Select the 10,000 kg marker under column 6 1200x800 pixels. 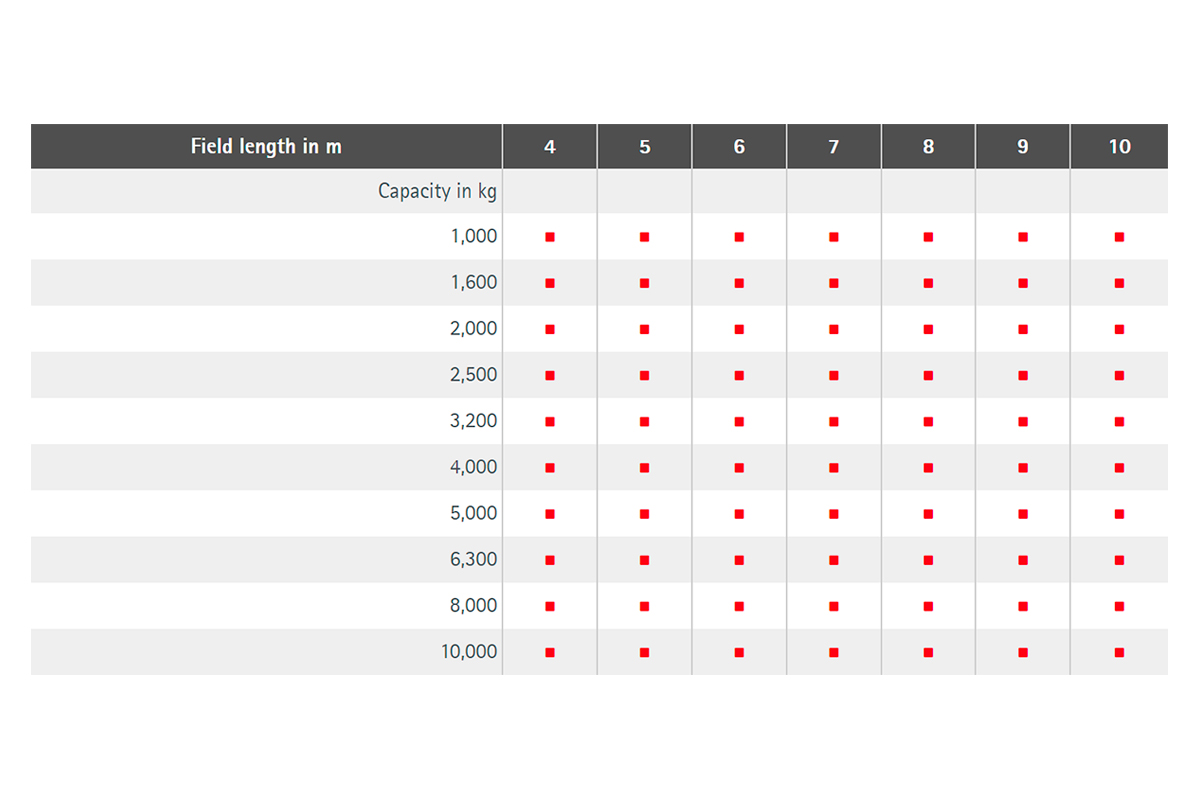tap(739, 652)
